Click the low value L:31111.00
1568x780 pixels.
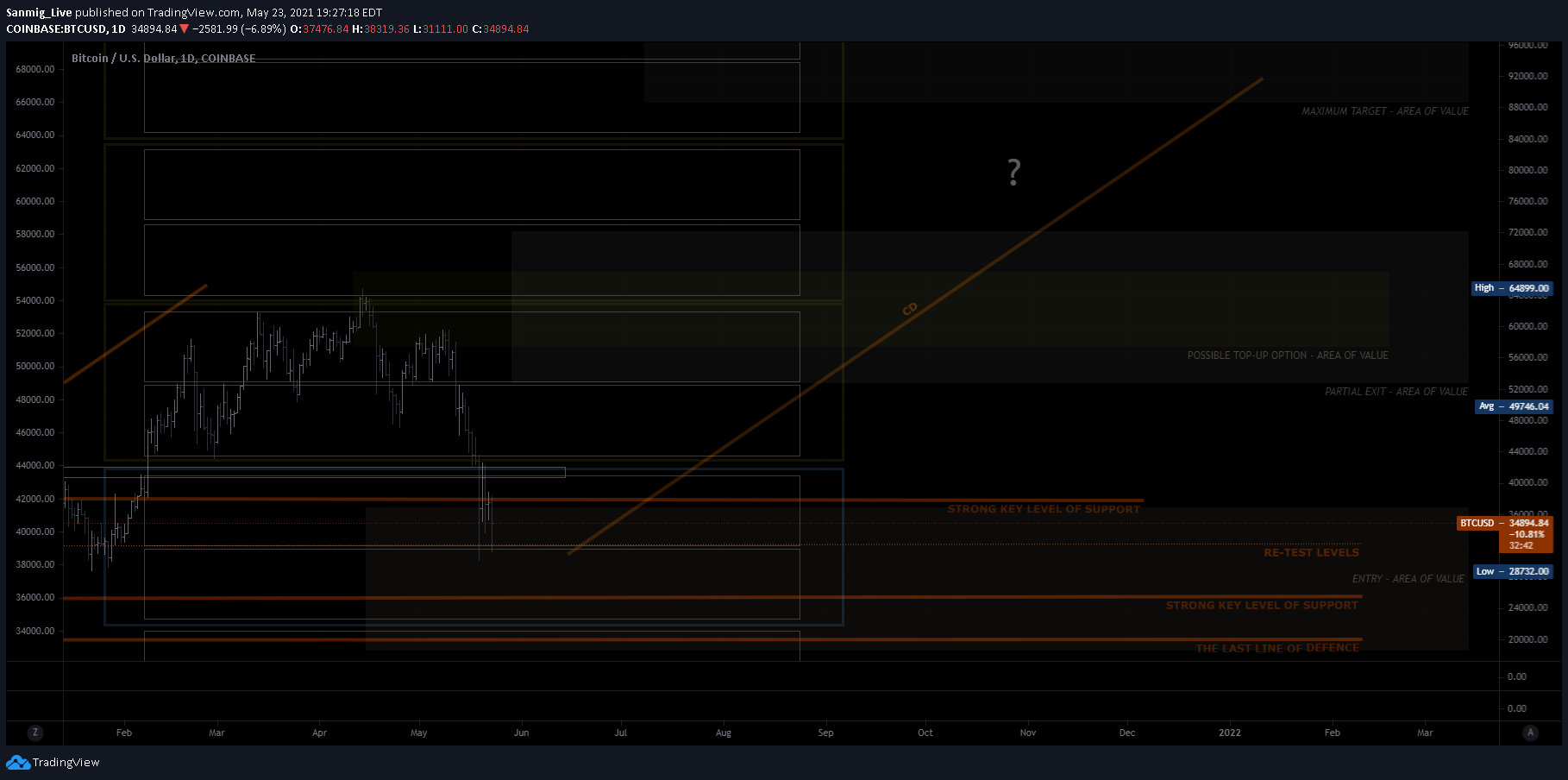[441, 29]
